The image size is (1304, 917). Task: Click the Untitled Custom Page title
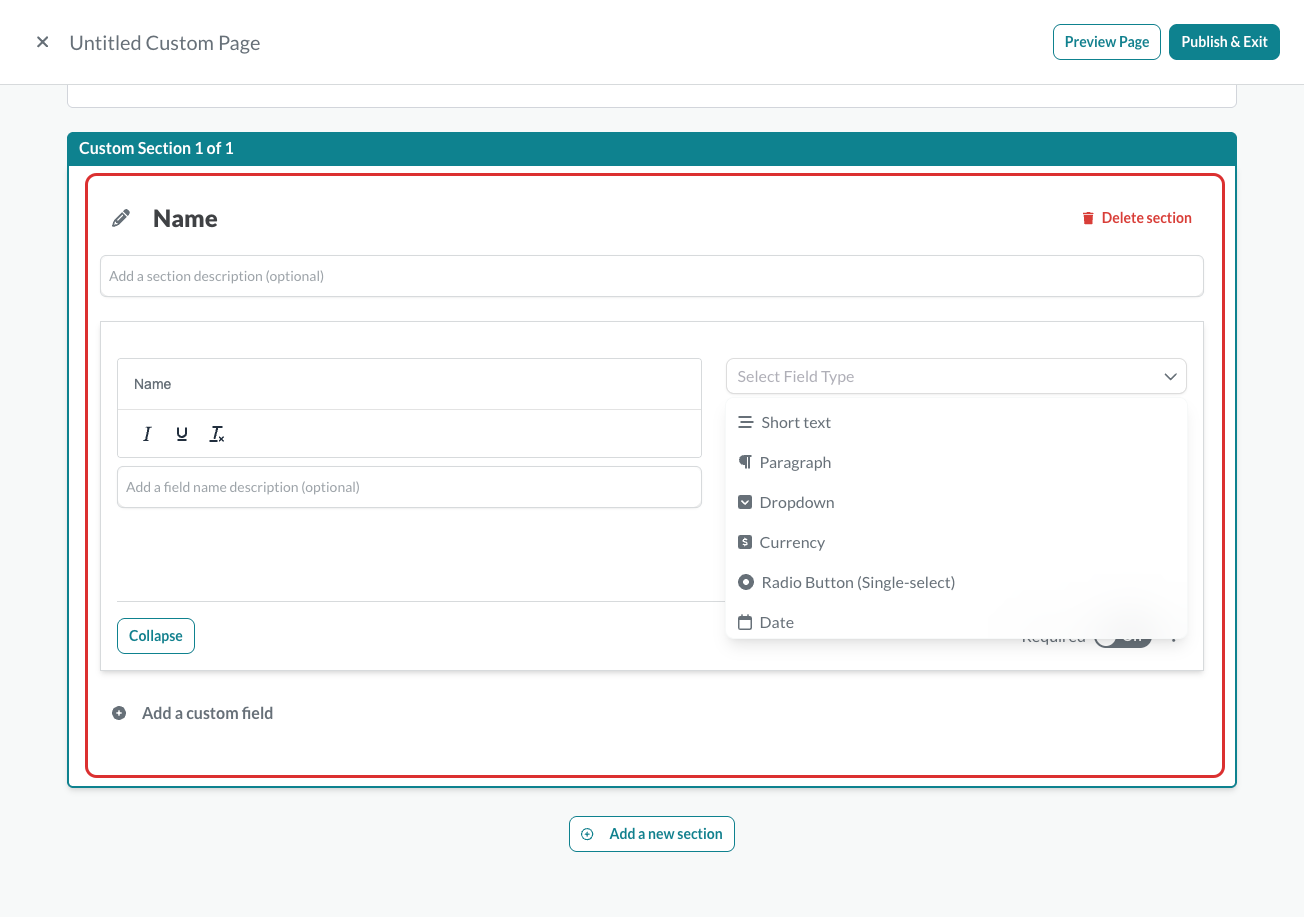coord(165,43)
